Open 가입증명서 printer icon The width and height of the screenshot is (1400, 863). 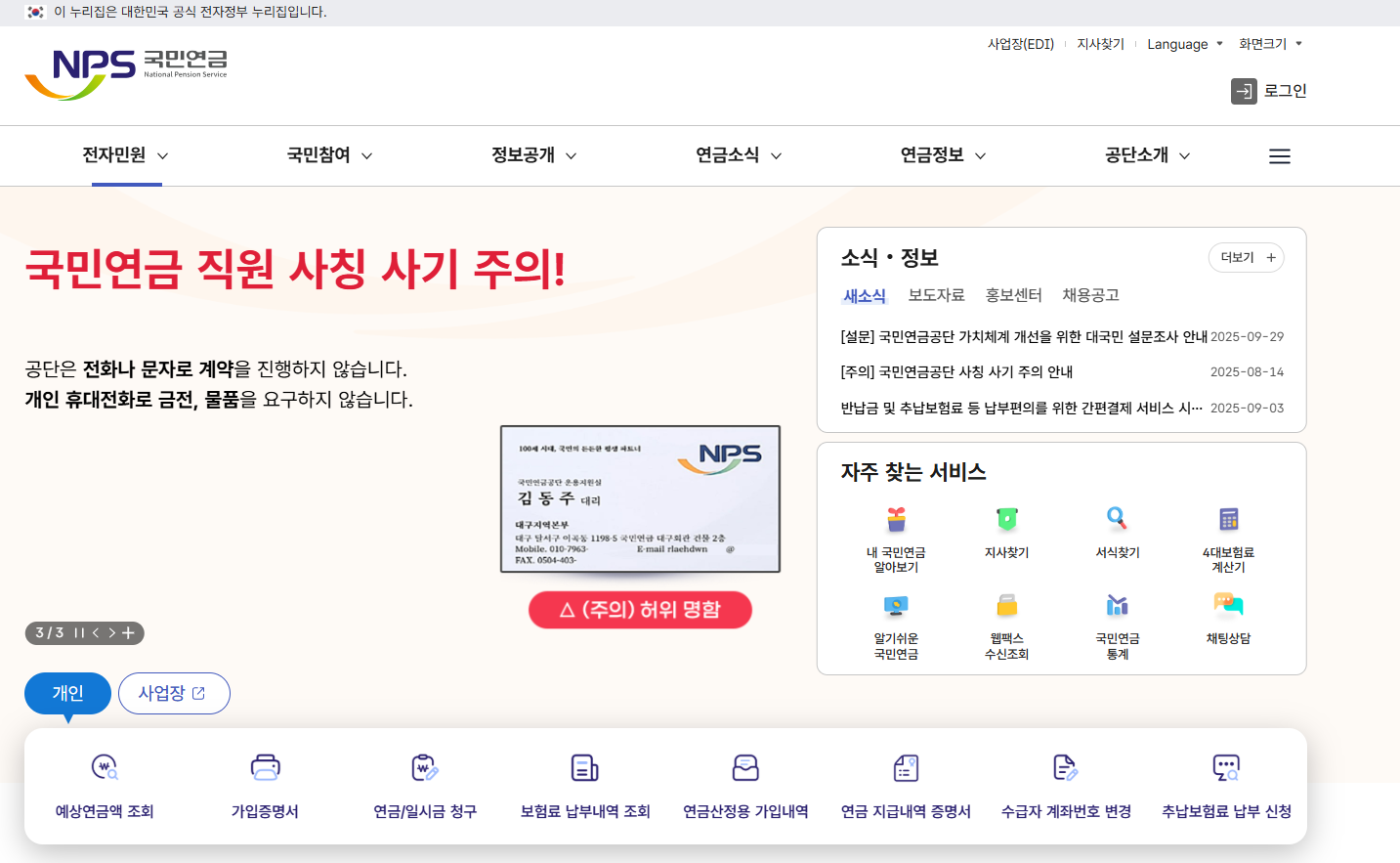coord(265,768)
